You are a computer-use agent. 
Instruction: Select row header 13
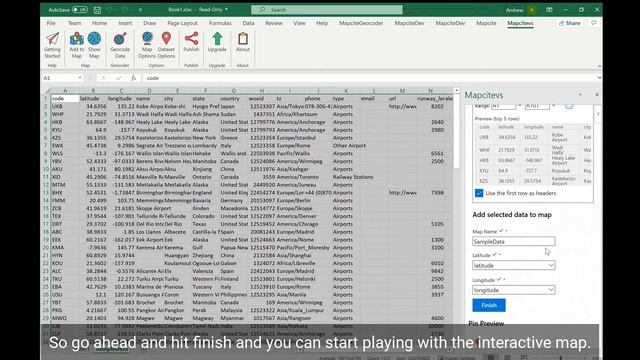click(46, 193)
